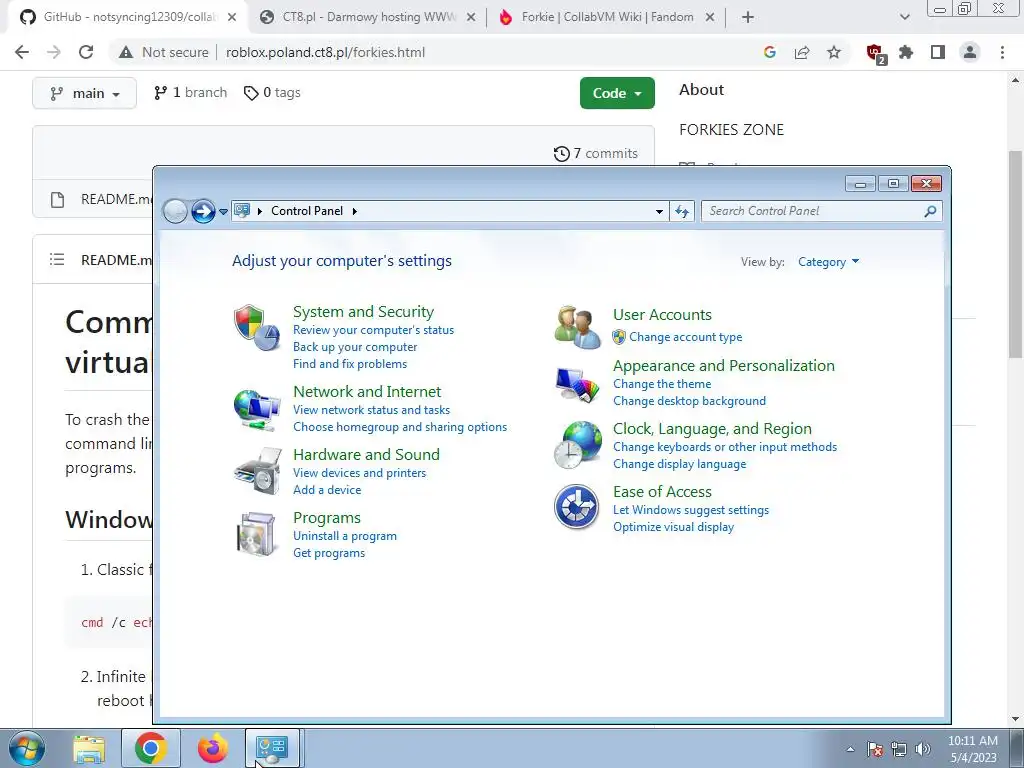
Task: Click the search magnifier in Control Panel
Action: [930, 211]
